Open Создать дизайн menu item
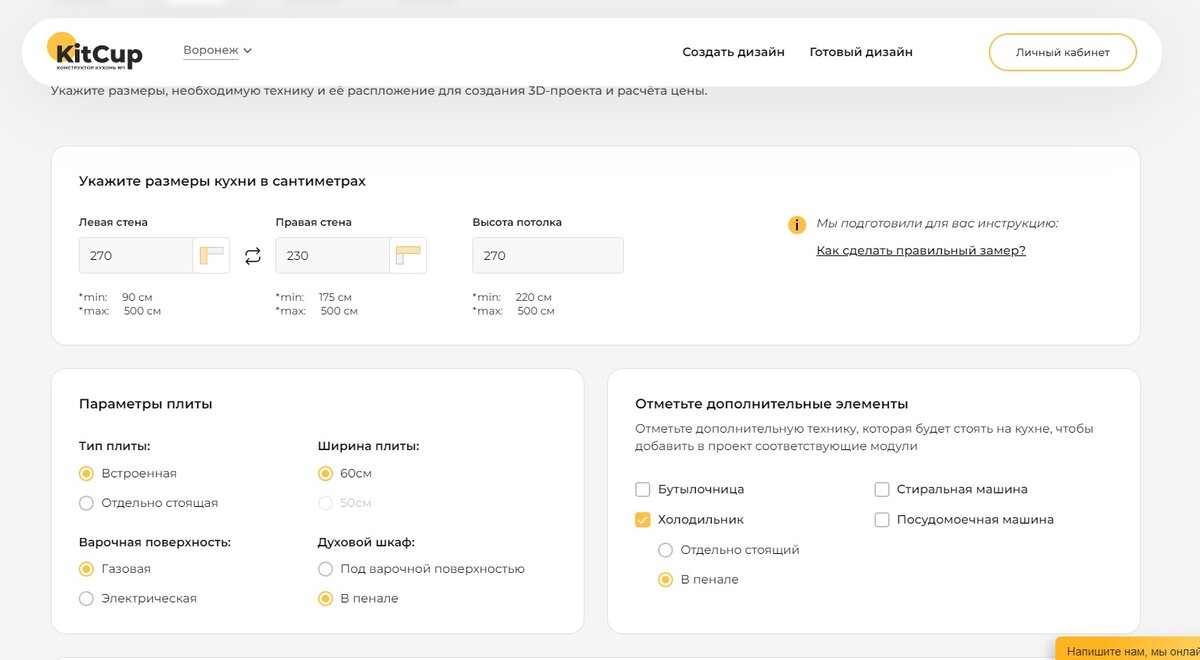Image resolution: width=1200 pixels, height=660 pixels. click(733, 52)
